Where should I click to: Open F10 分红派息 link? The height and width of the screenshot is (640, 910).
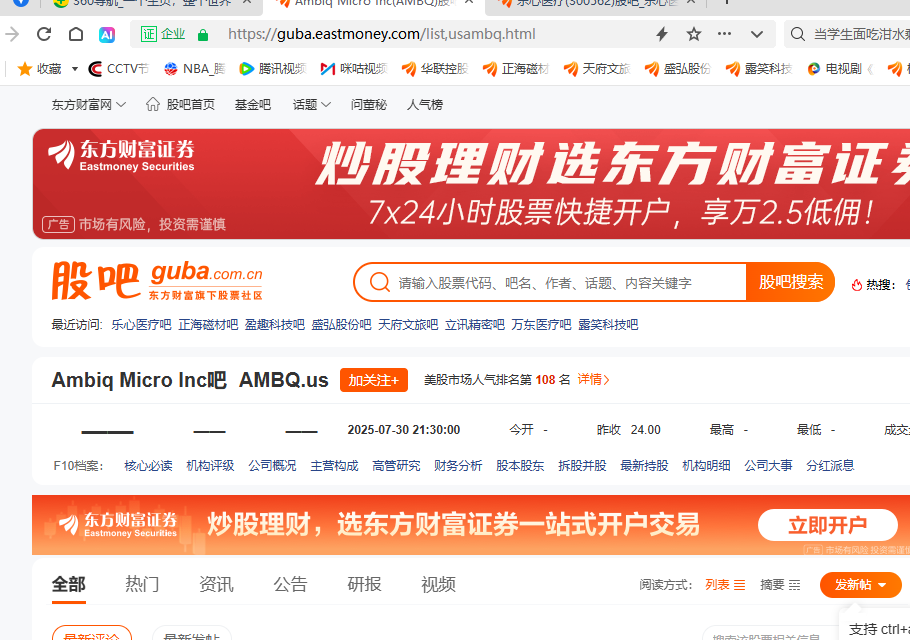tap(830, 465)
